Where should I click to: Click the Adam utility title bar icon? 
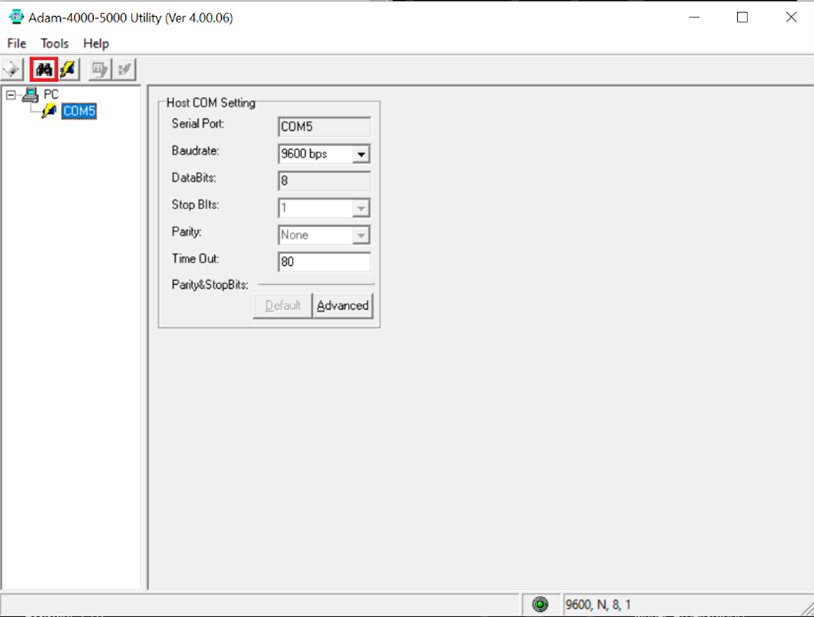click(x=16, y=17)
